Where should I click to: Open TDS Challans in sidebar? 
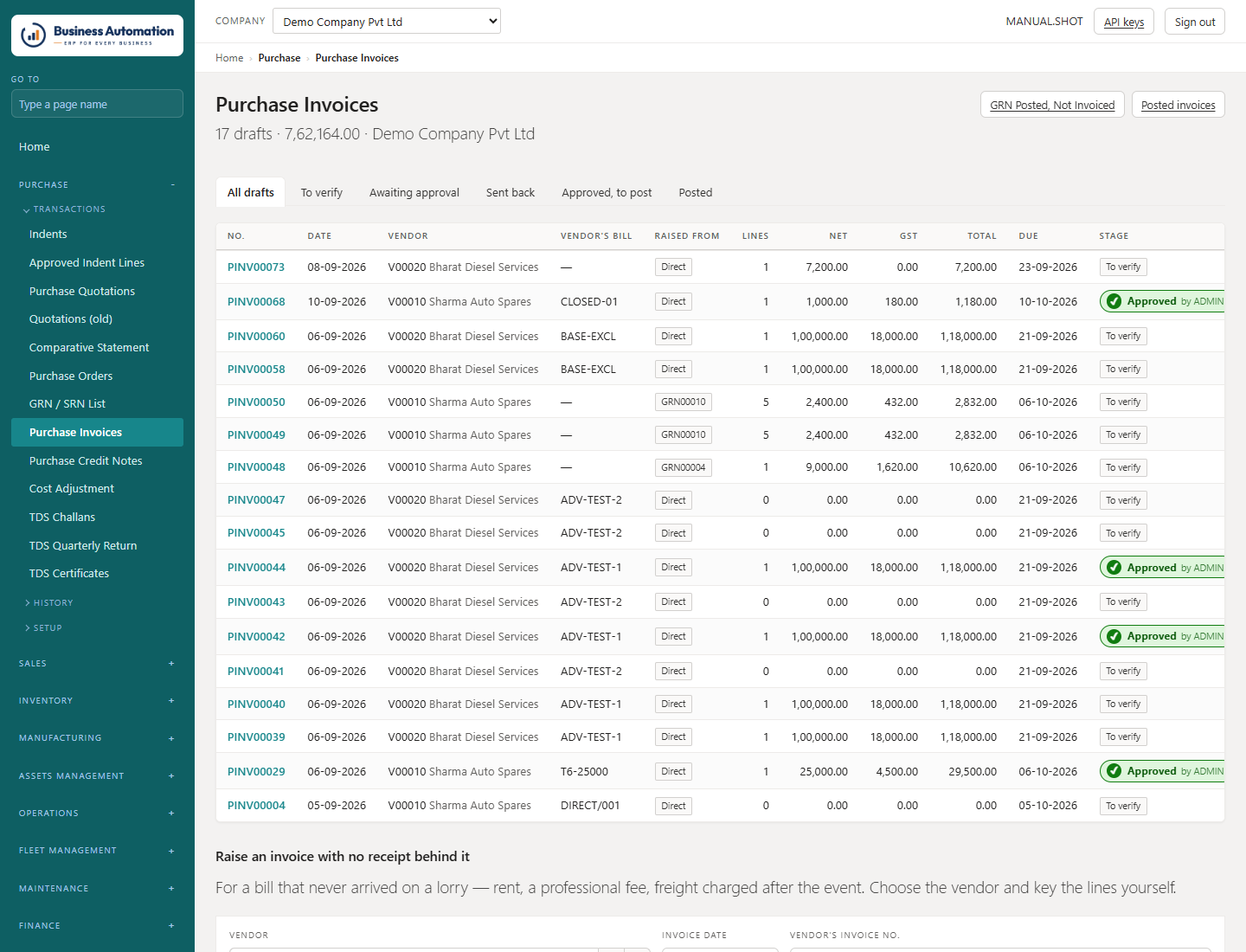[x=97, y=518]
